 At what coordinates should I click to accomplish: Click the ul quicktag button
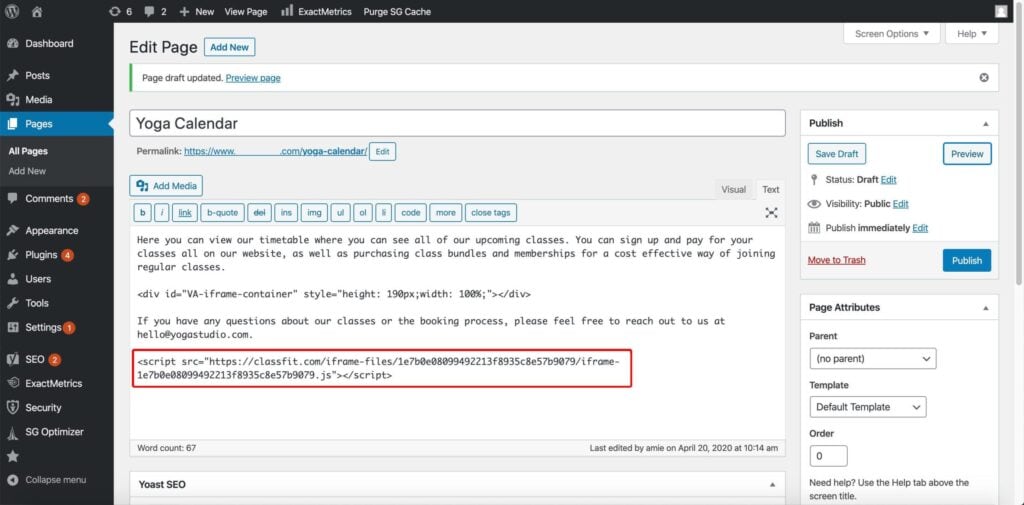coord(340,212)
